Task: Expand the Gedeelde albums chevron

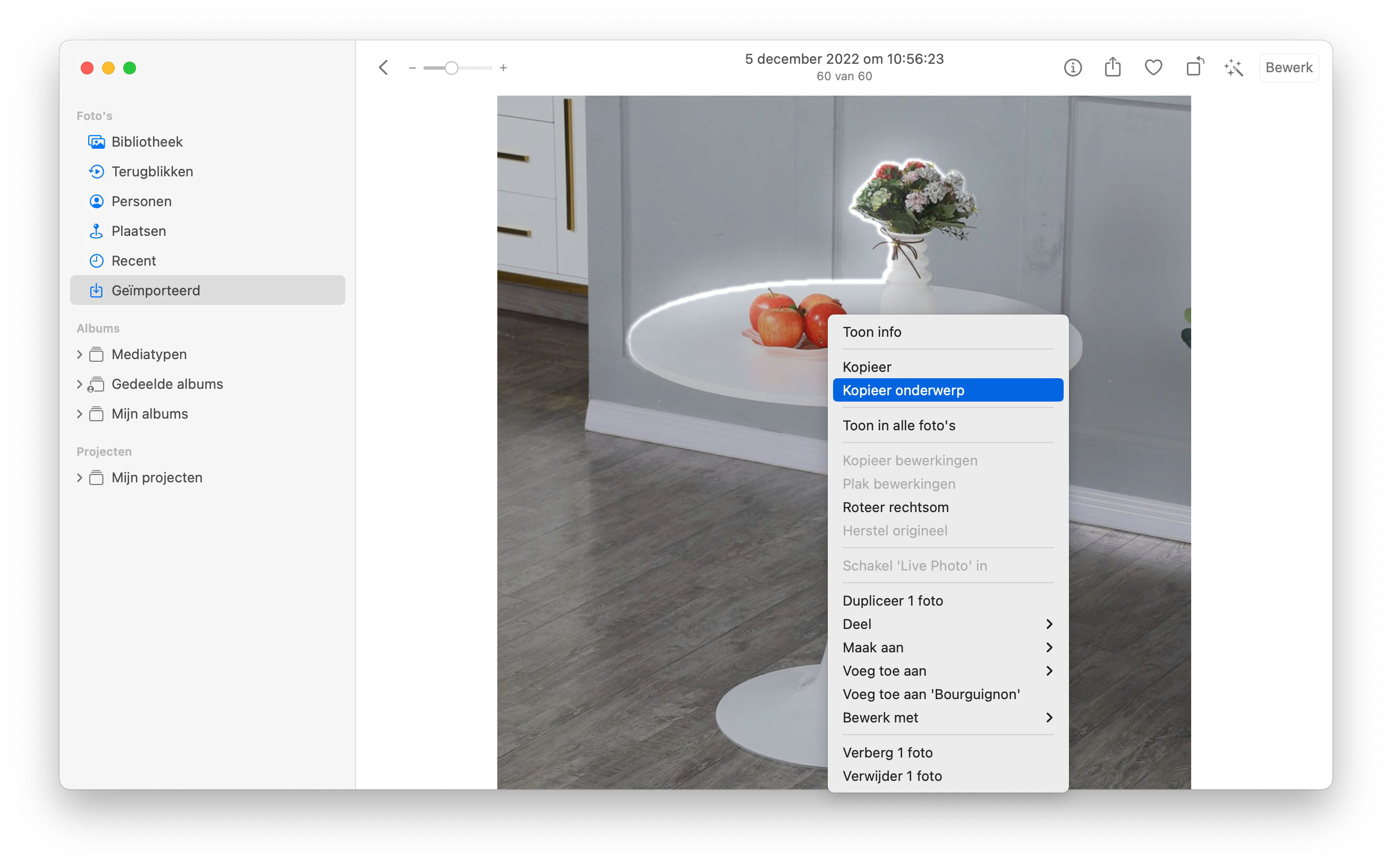Action: click(79, 385)
